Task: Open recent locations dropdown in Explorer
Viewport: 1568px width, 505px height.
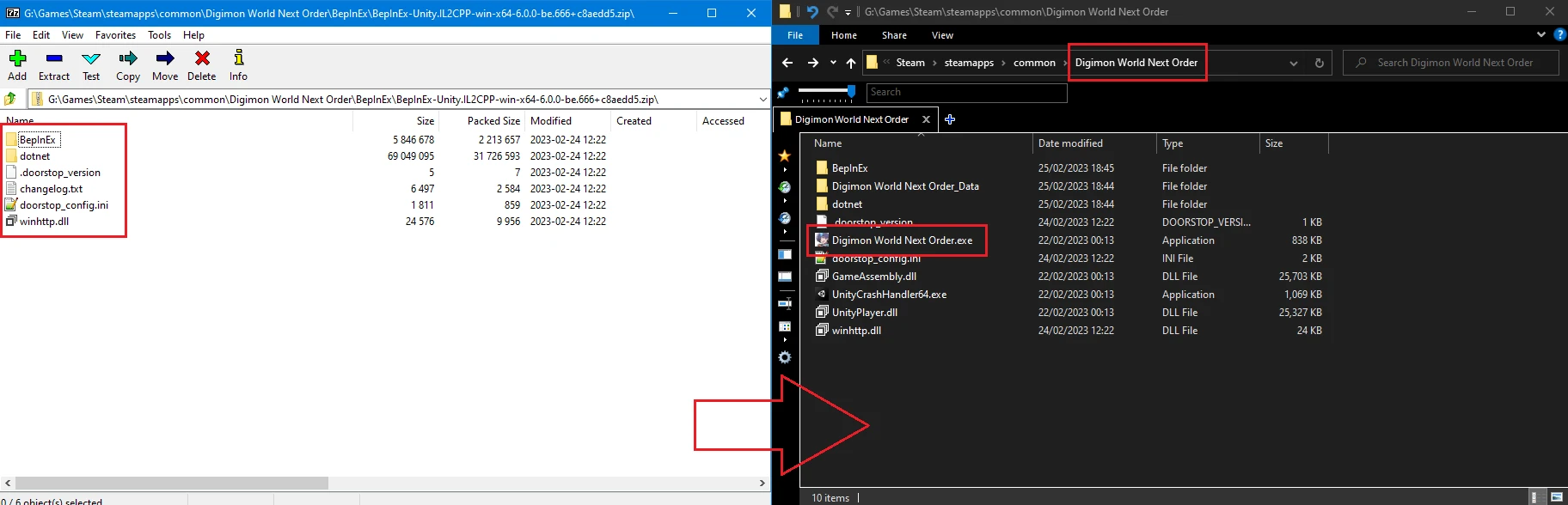Action: [x=833, y=63]
